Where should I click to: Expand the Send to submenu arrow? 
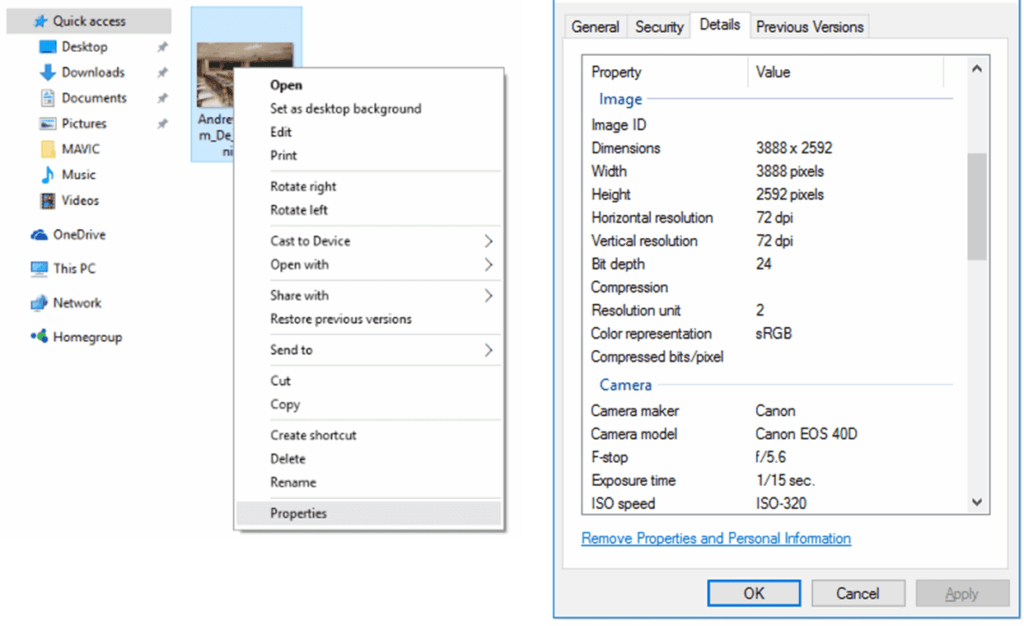(488, 350)
